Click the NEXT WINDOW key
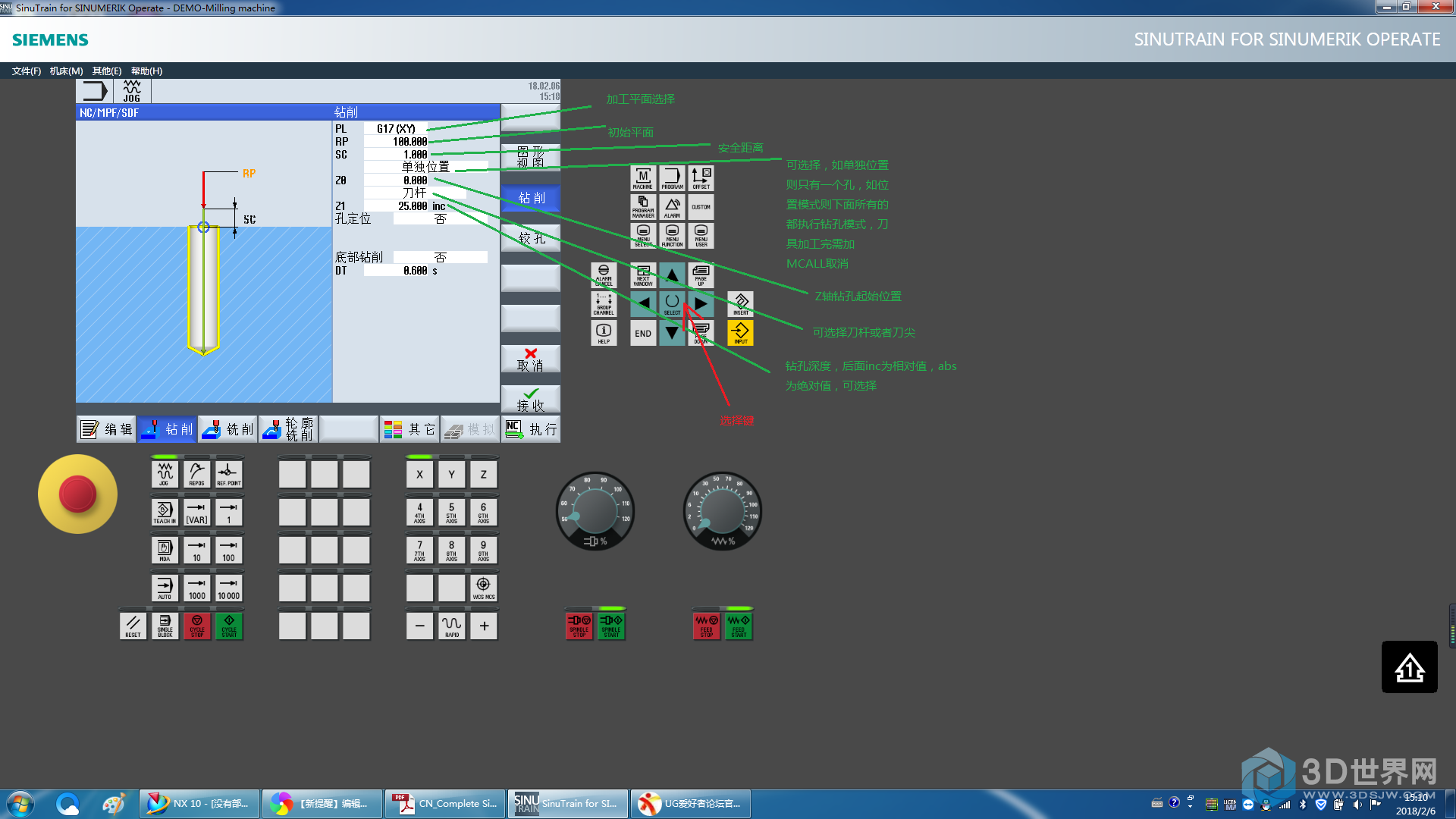 [643, 275]
